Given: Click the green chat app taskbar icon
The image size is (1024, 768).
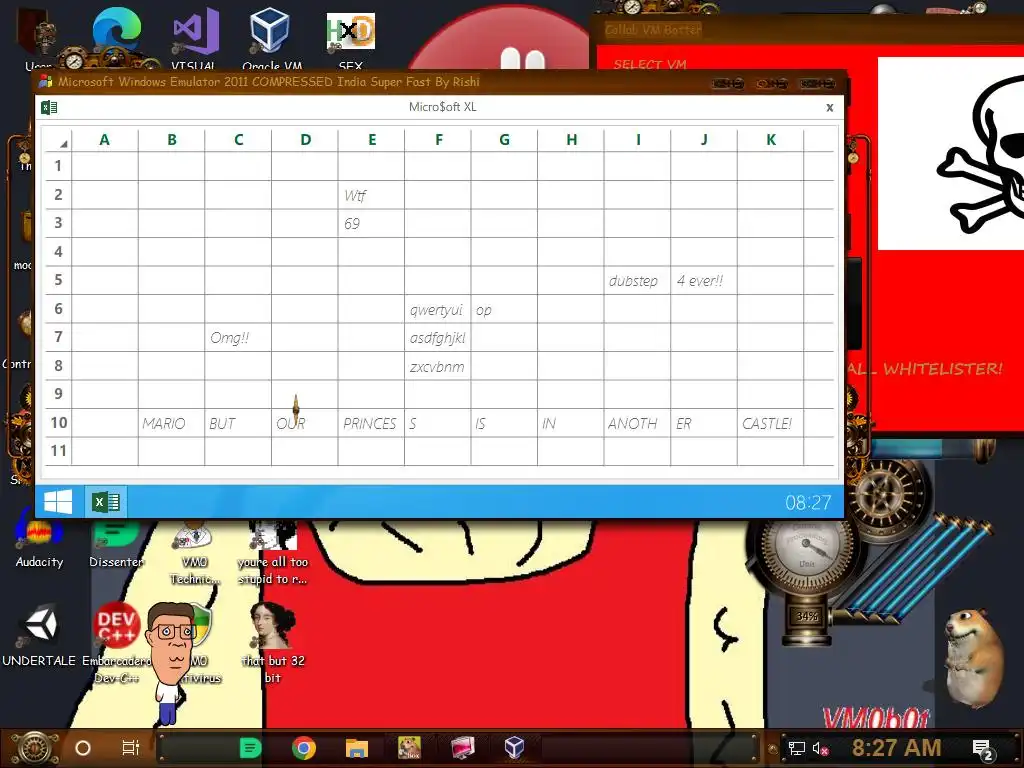Looking at the screenshot, I should click(x=250, y=748).
